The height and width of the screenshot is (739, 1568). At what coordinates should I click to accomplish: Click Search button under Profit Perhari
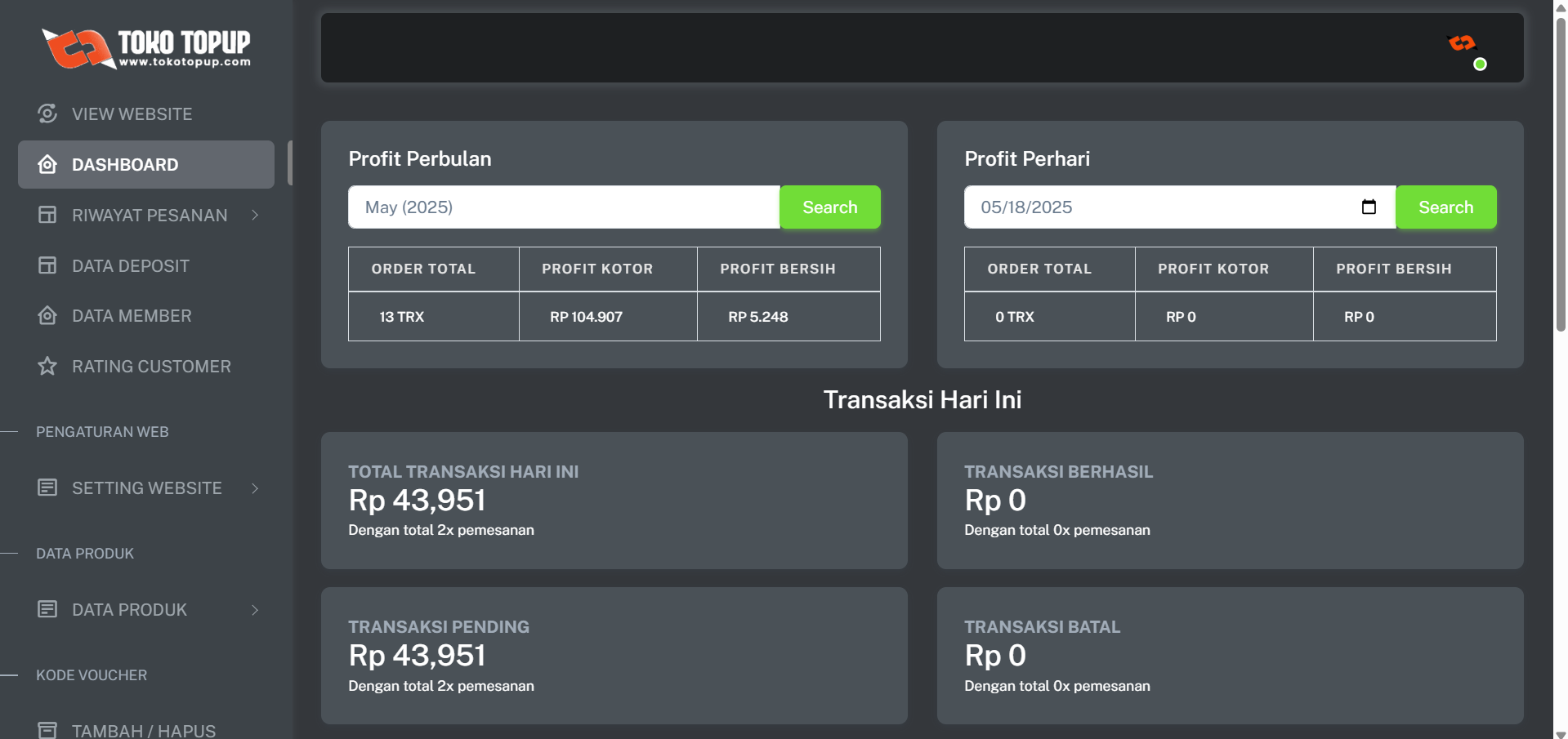tap(1446, 207)
